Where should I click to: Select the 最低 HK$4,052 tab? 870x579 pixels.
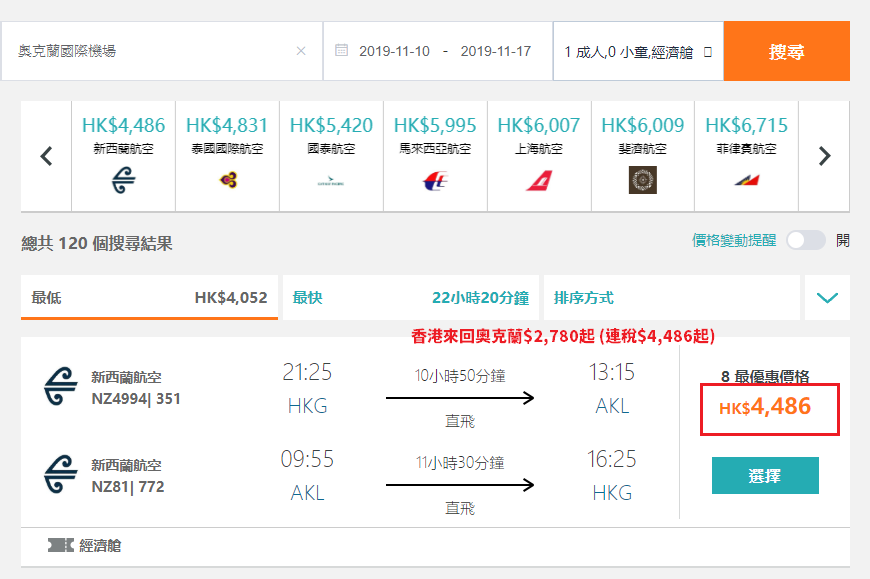(149, 297)
